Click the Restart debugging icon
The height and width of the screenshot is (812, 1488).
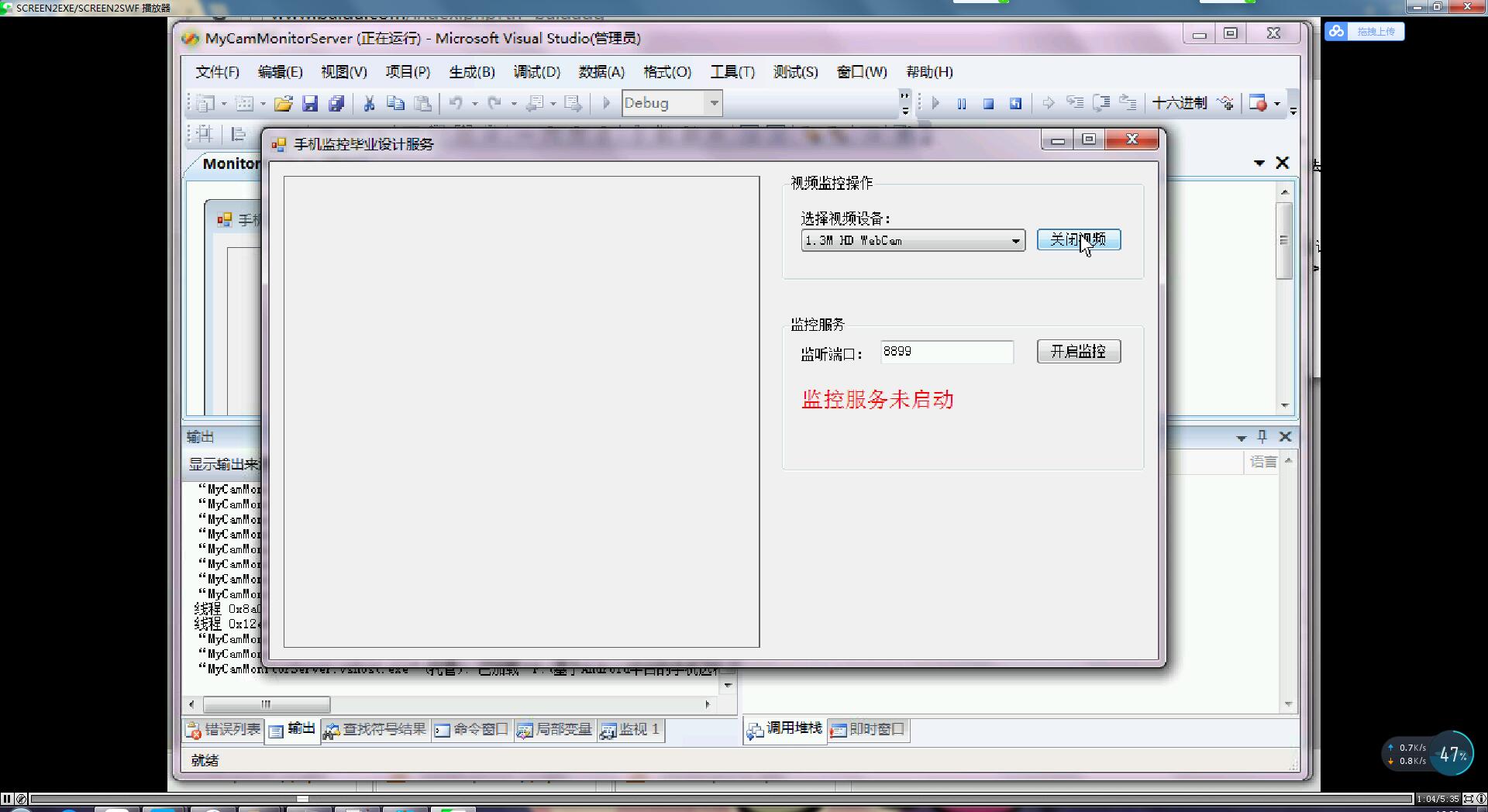click(1015, 103)
